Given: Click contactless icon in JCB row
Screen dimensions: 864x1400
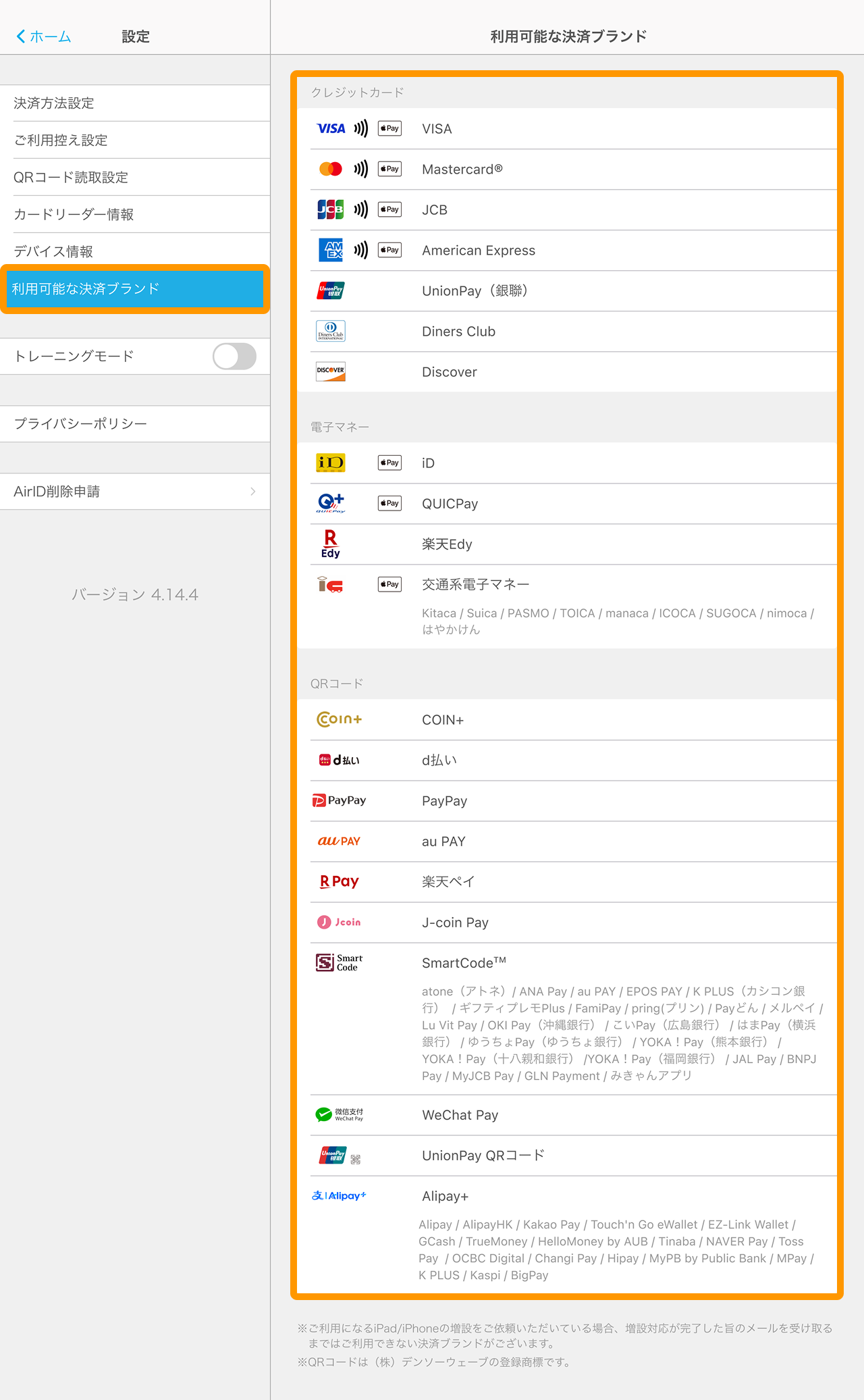Looking at the screenshot, I should point(361,209).
